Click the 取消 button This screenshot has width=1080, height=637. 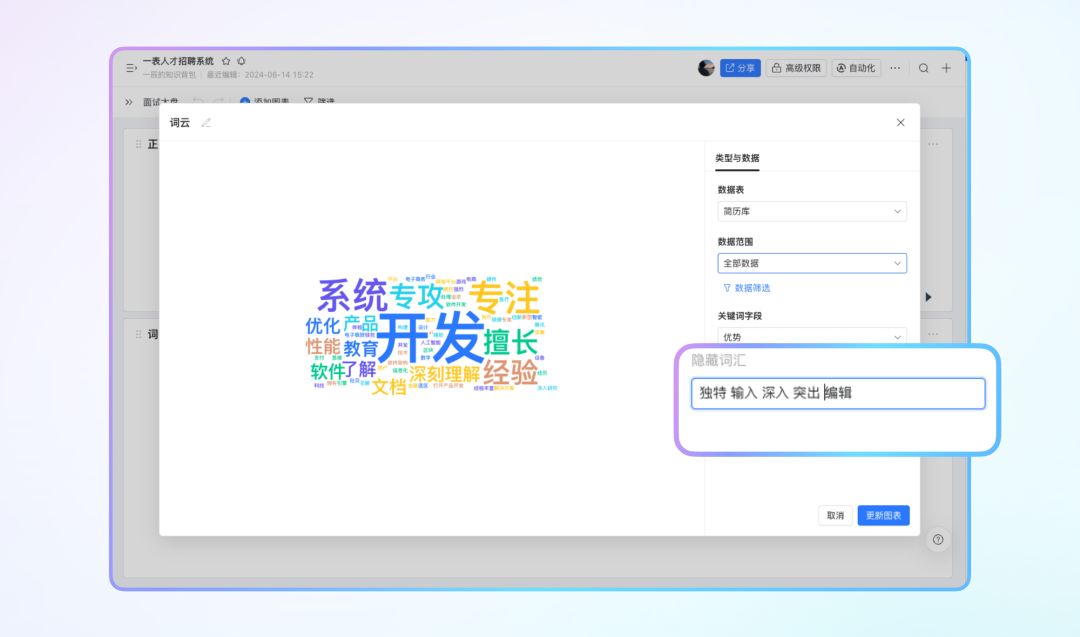pyautogui.click(x=835, y=516)
